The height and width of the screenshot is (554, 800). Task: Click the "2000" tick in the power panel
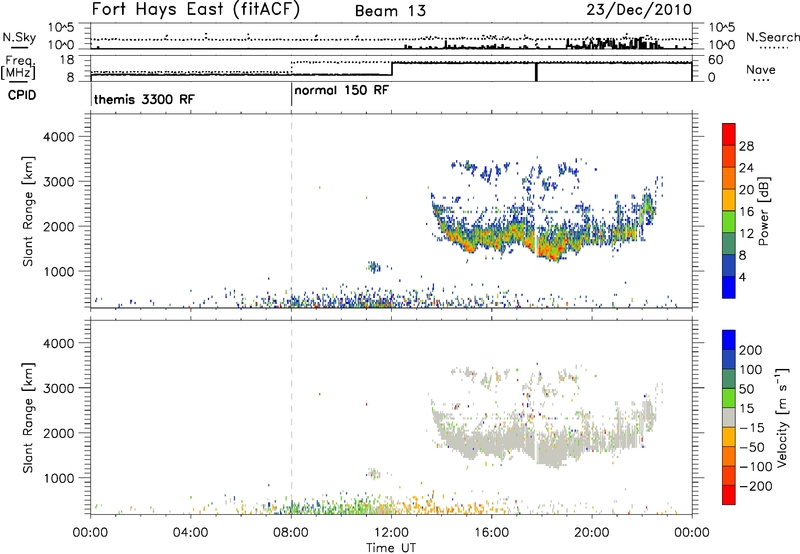point(58,226)
